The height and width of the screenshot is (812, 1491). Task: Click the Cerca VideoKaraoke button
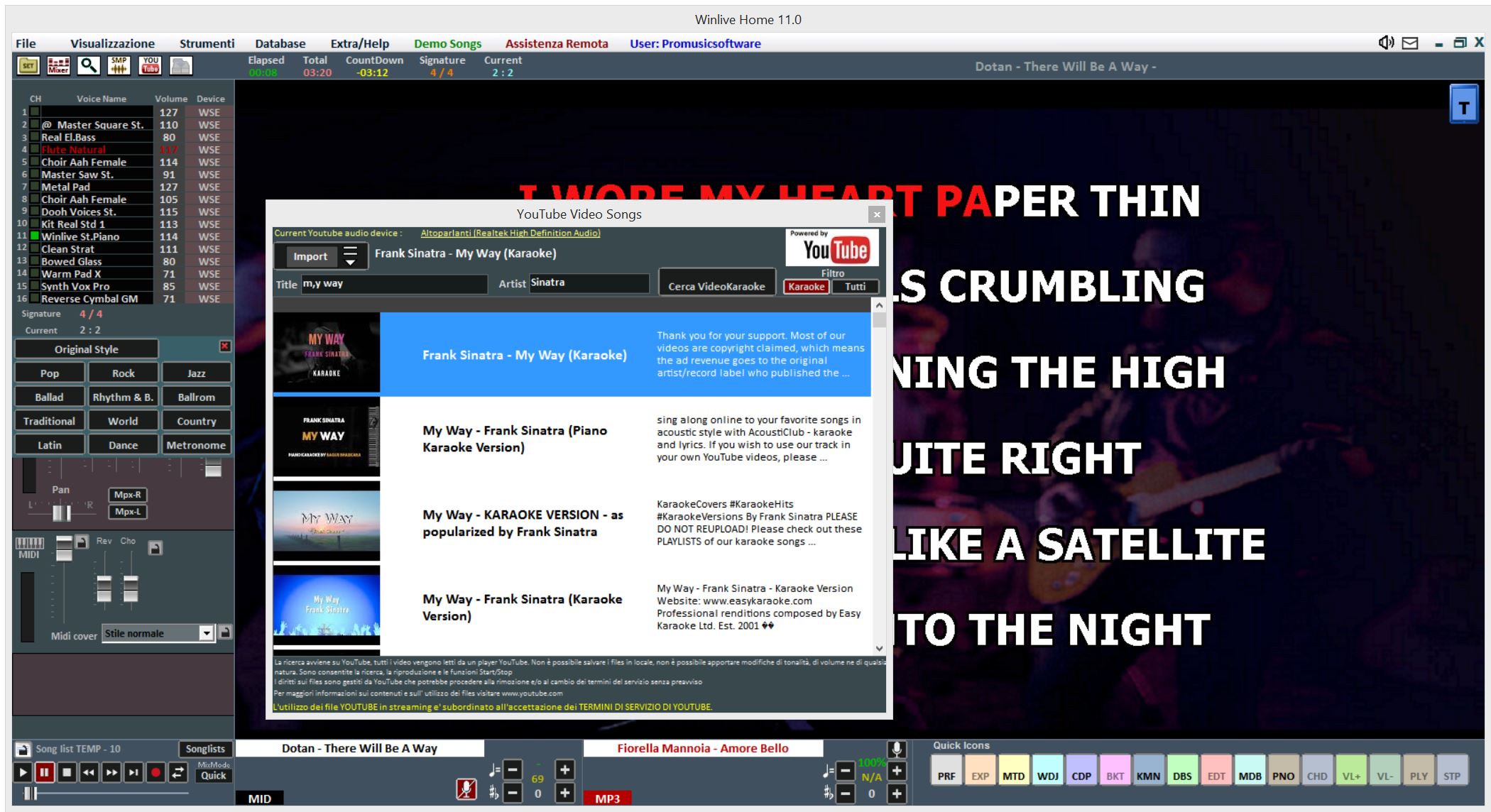click(716, 282)
